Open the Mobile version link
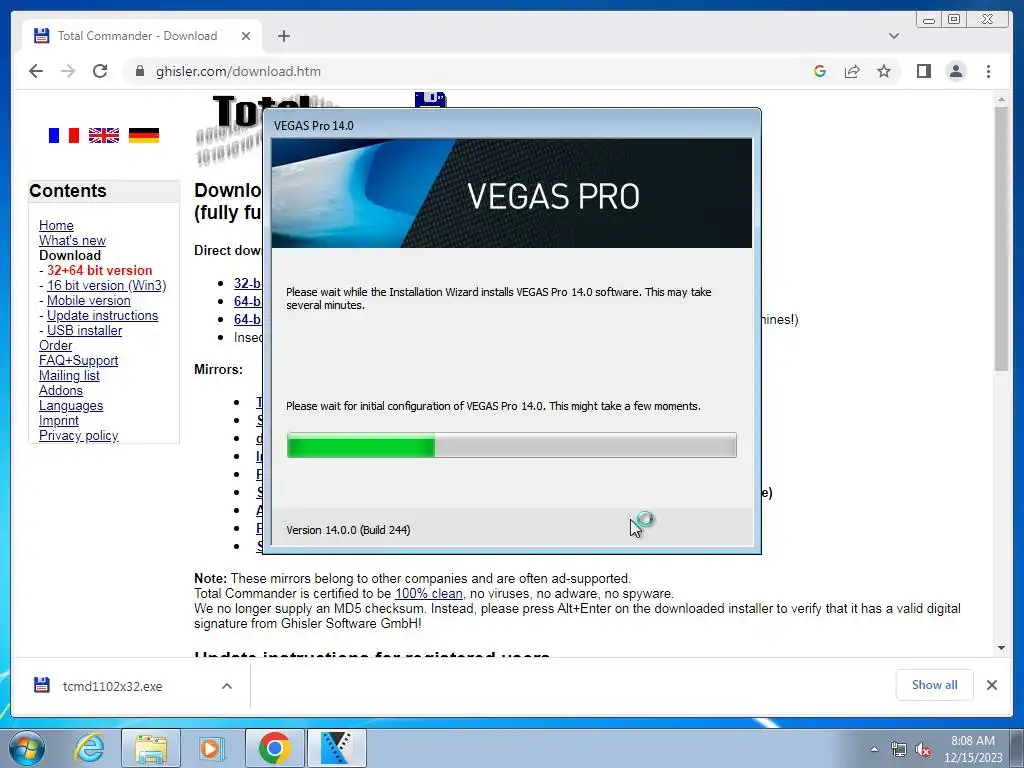The width and height of the screenshot is (1024, 768). click(x=89, y=300)
